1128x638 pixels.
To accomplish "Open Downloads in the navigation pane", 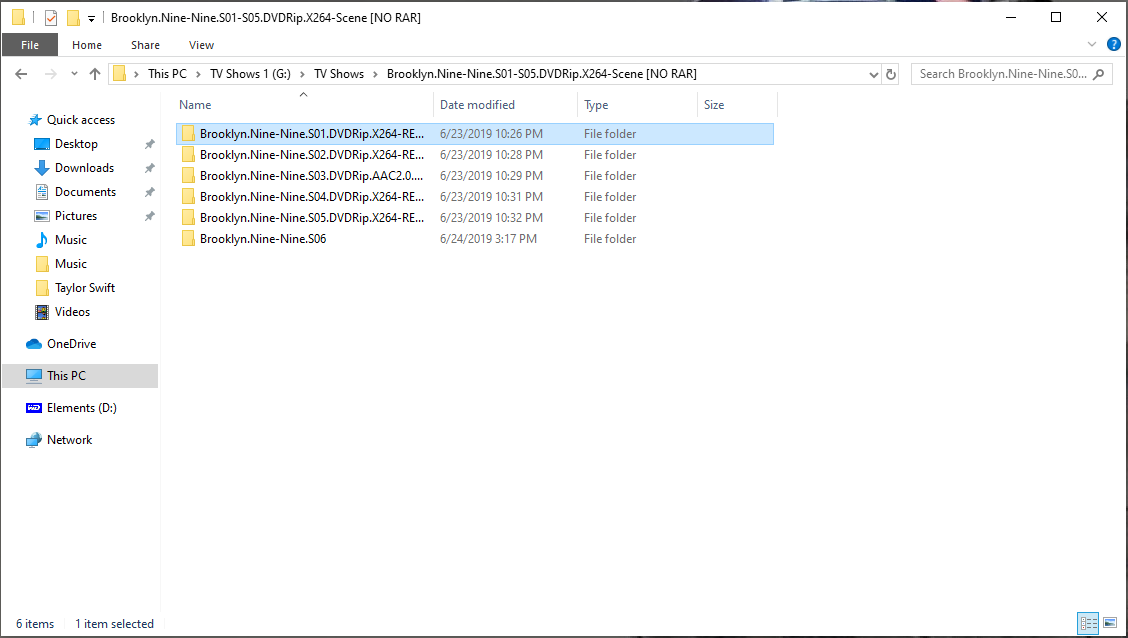I will (84, 168).
